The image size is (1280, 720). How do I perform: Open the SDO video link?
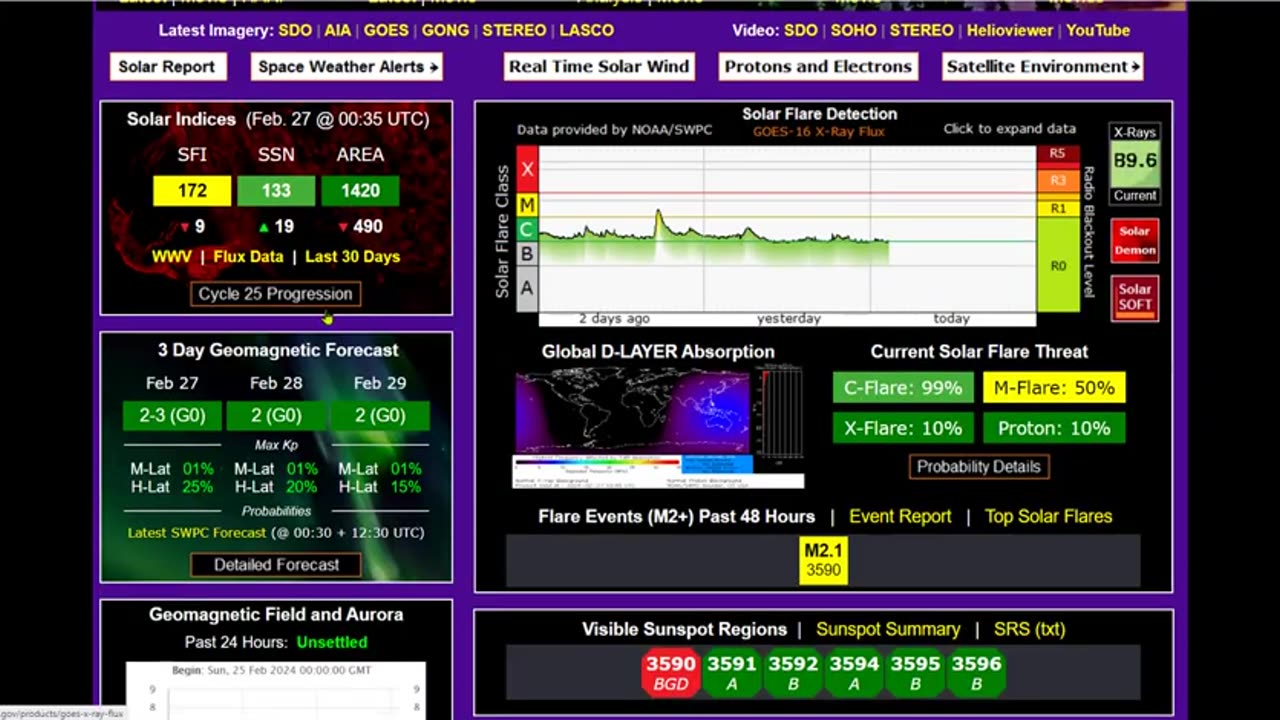click(801, 30)
